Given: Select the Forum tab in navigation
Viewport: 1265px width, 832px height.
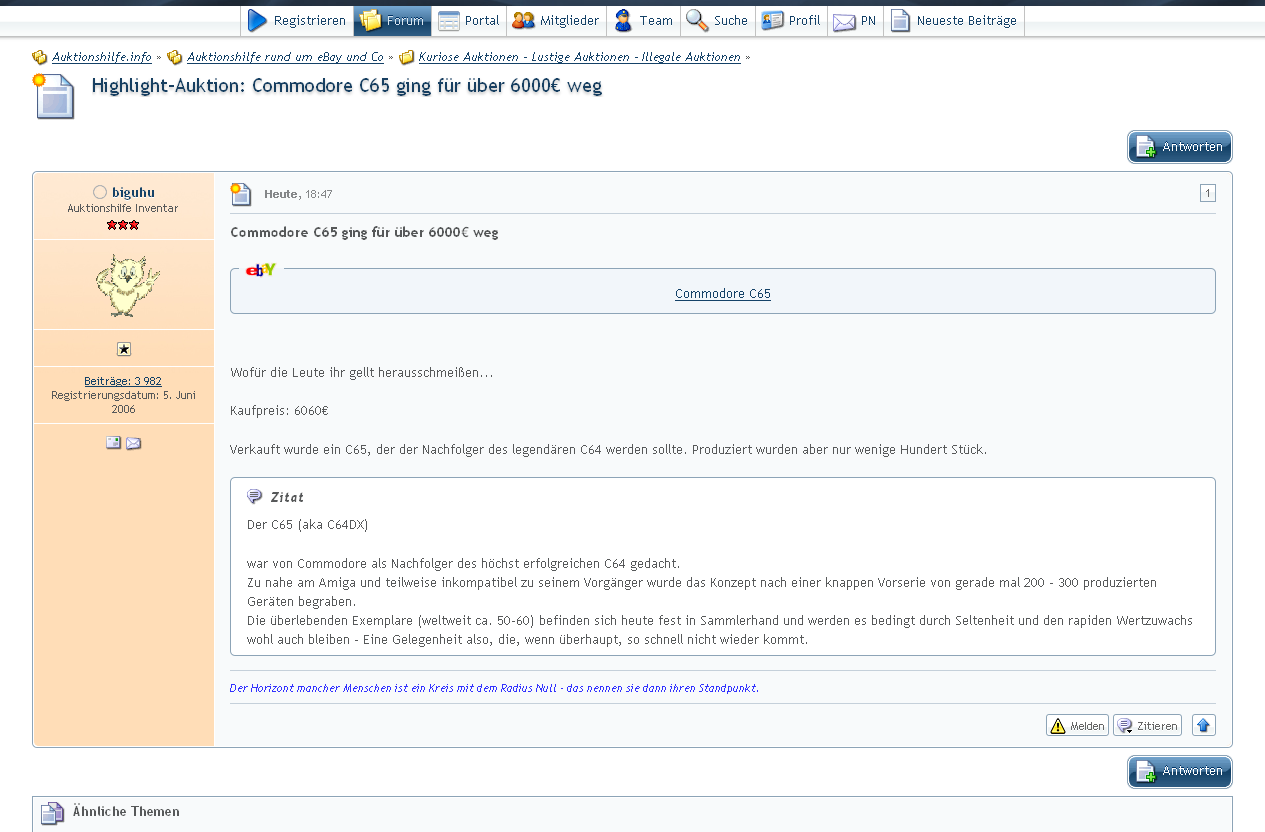Looking at the screenshot, I should pyautogui.click(x=393, y=21).
